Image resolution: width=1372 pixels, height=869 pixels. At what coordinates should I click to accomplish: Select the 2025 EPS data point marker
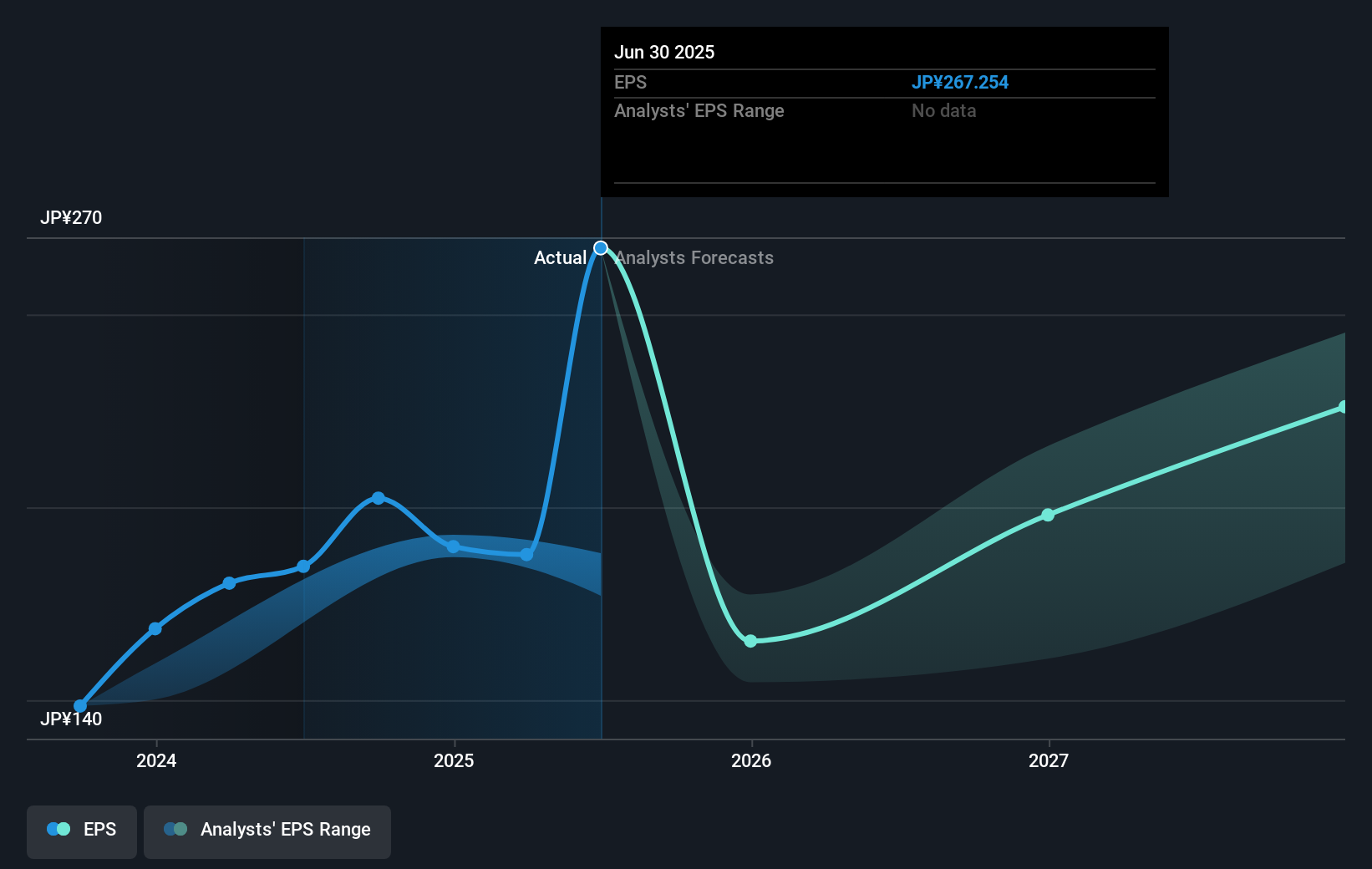point(454,546)
